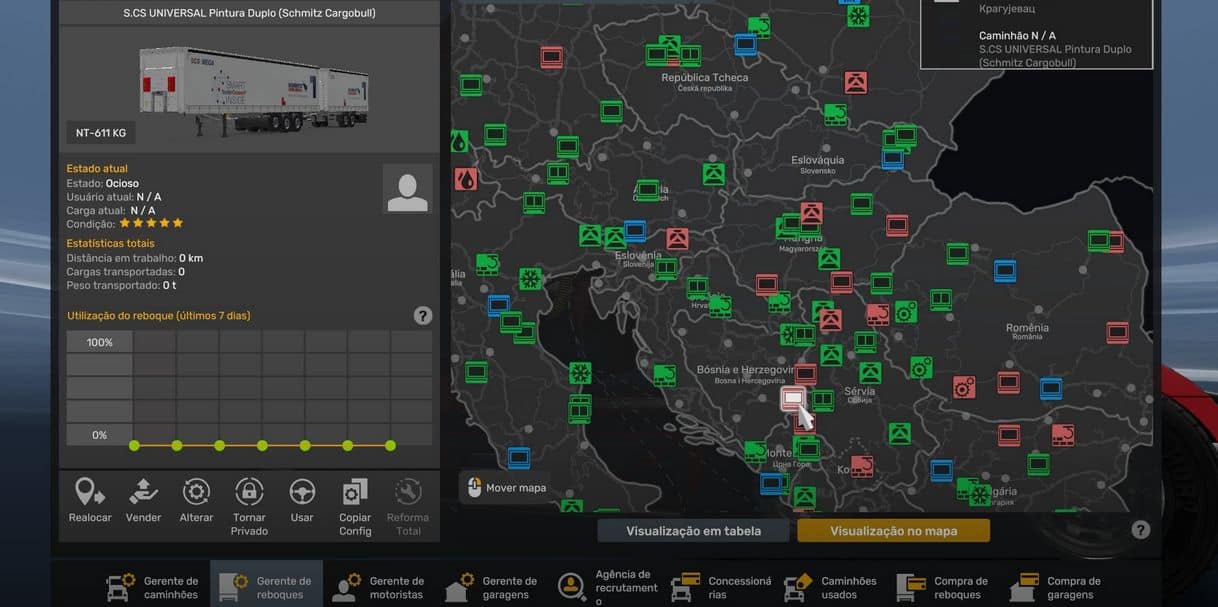Select the Visualização no mapa view

[893, 531]
